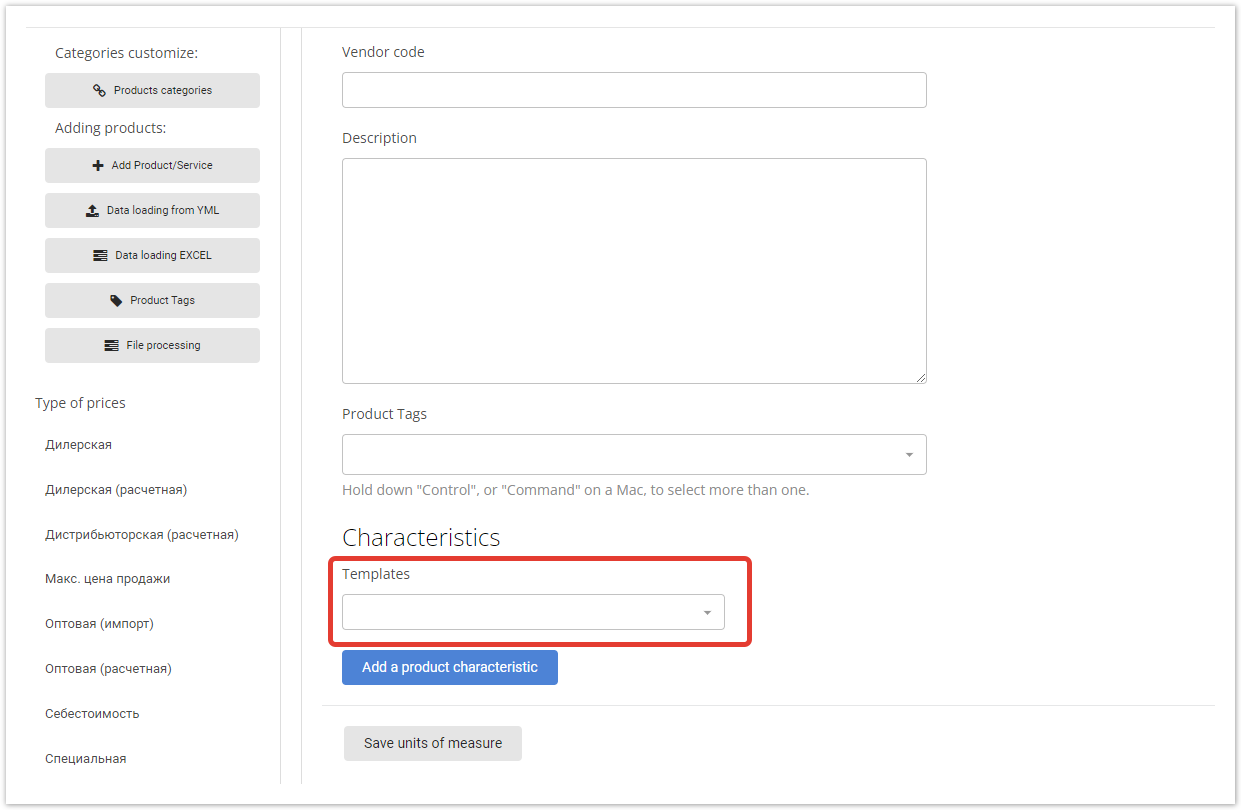Open Data loading EXCEL button
The width and height of the screenshot is (1241, 810).
[x=152, y=255]
